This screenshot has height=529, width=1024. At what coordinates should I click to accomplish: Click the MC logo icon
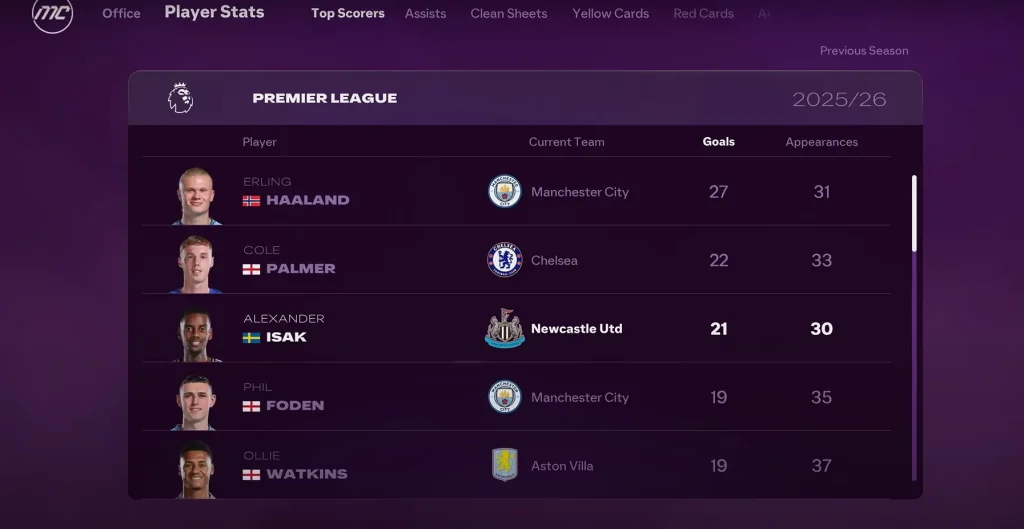[x=52, y=14]
